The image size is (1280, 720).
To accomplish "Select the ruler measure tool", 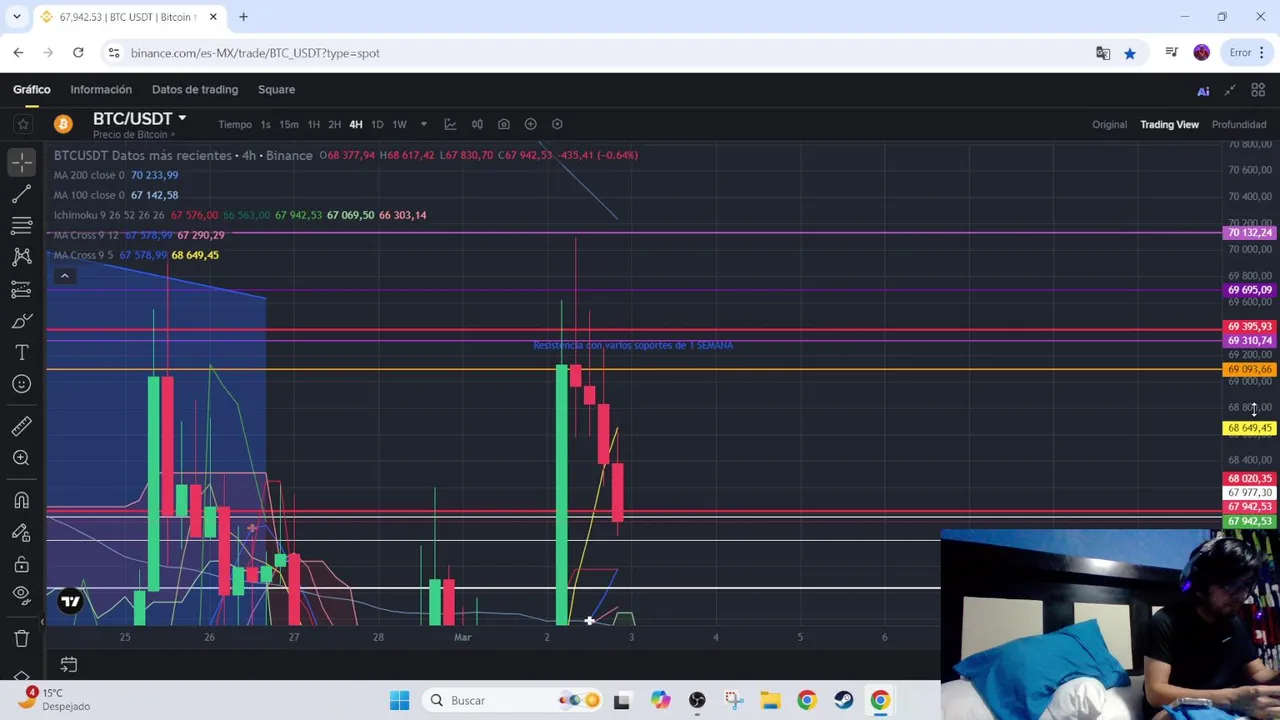I will (x=21, y=426).
